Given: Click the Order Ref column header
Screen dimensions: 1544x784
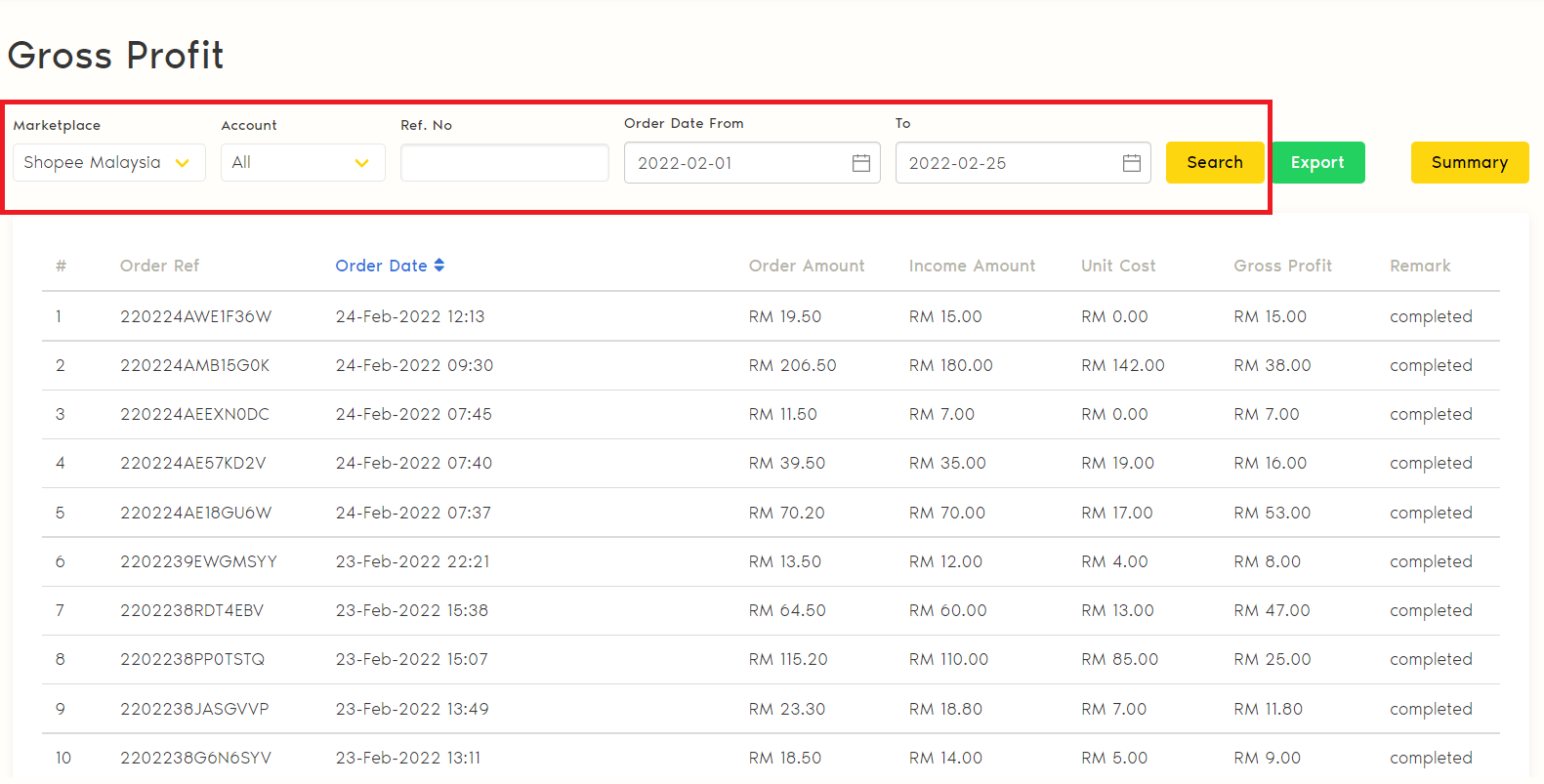Looking at the screenshot, I should 159,266.
